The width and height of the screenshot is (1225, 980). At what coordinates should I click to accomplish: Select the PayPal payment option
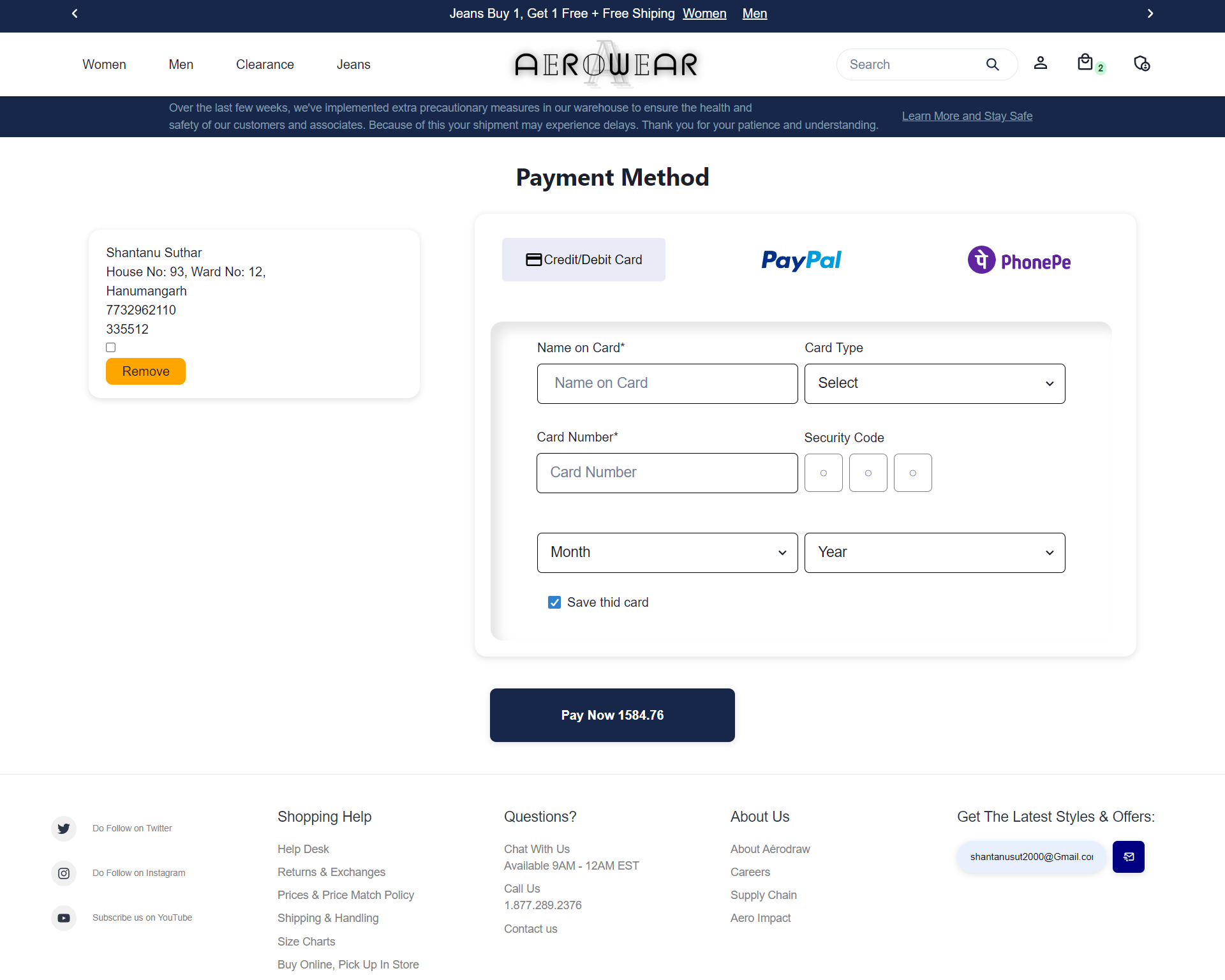click(801, 260)
